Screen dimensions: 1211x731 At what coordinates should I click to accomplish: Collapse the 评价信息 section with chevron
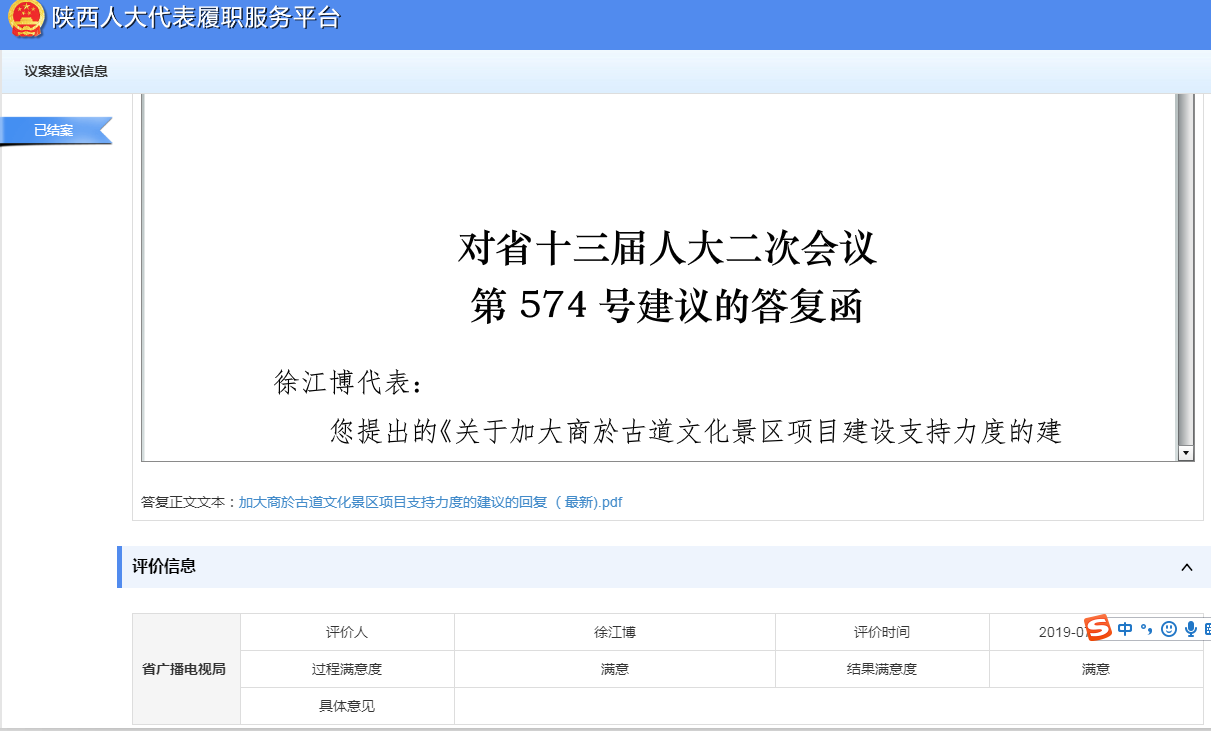1187,567
